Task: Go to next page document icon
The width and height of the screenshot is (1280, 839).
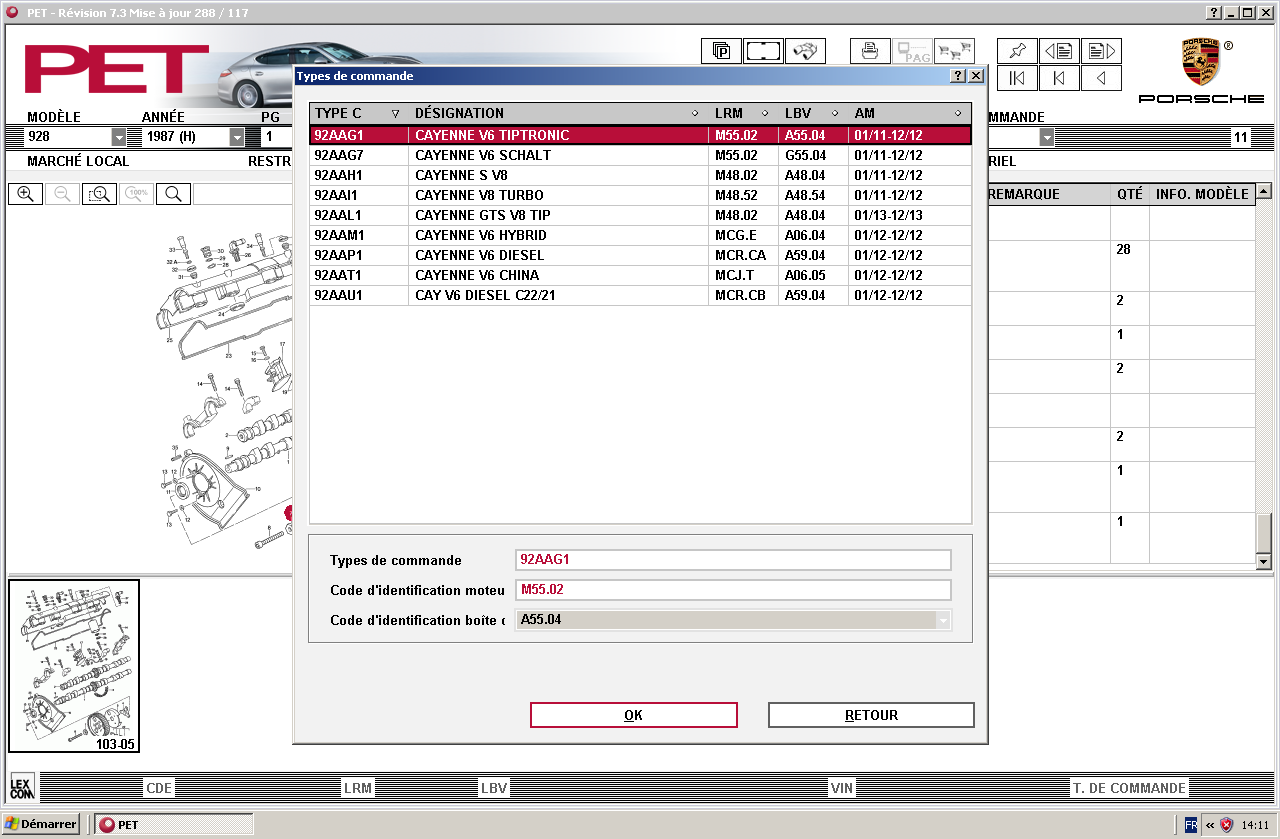Action: point(1101,50)
